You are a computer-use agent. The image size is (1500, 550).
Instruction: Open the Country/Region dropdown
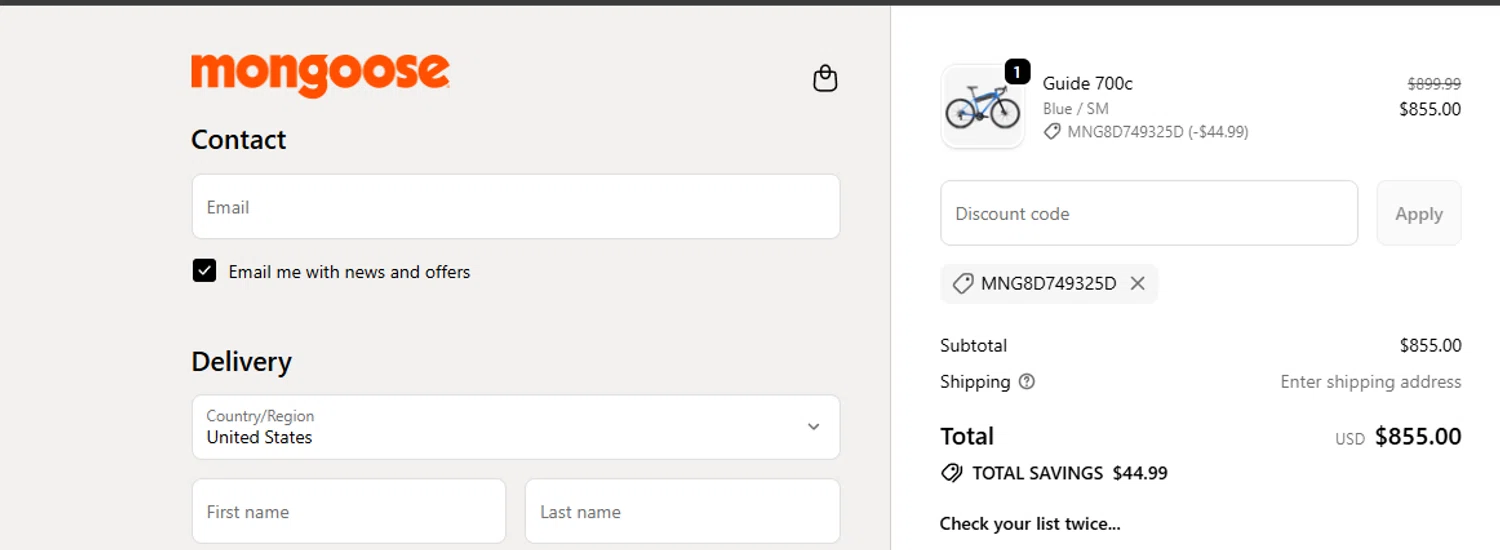click(516, 427)
